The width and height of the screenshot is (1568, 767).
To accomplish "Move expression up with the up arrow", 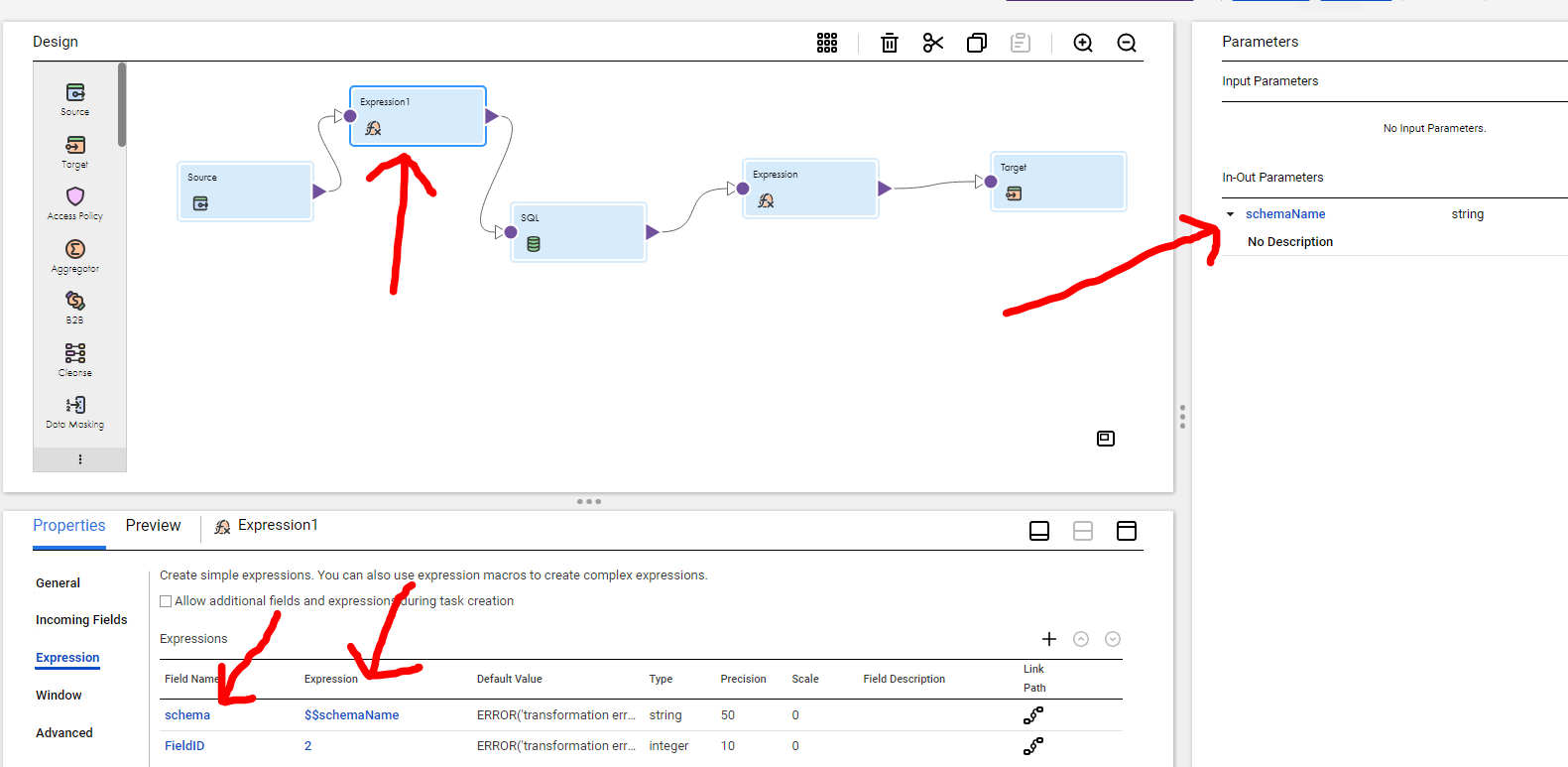I will point(1081,639).
